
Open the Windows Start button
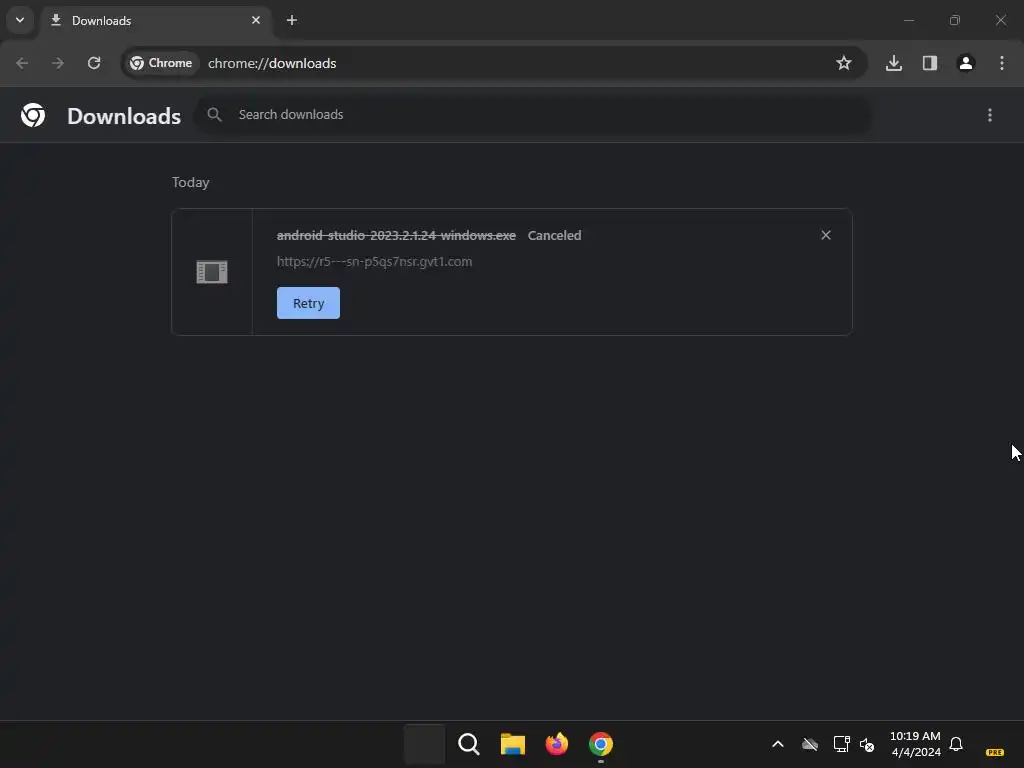(x=424, y=744)
